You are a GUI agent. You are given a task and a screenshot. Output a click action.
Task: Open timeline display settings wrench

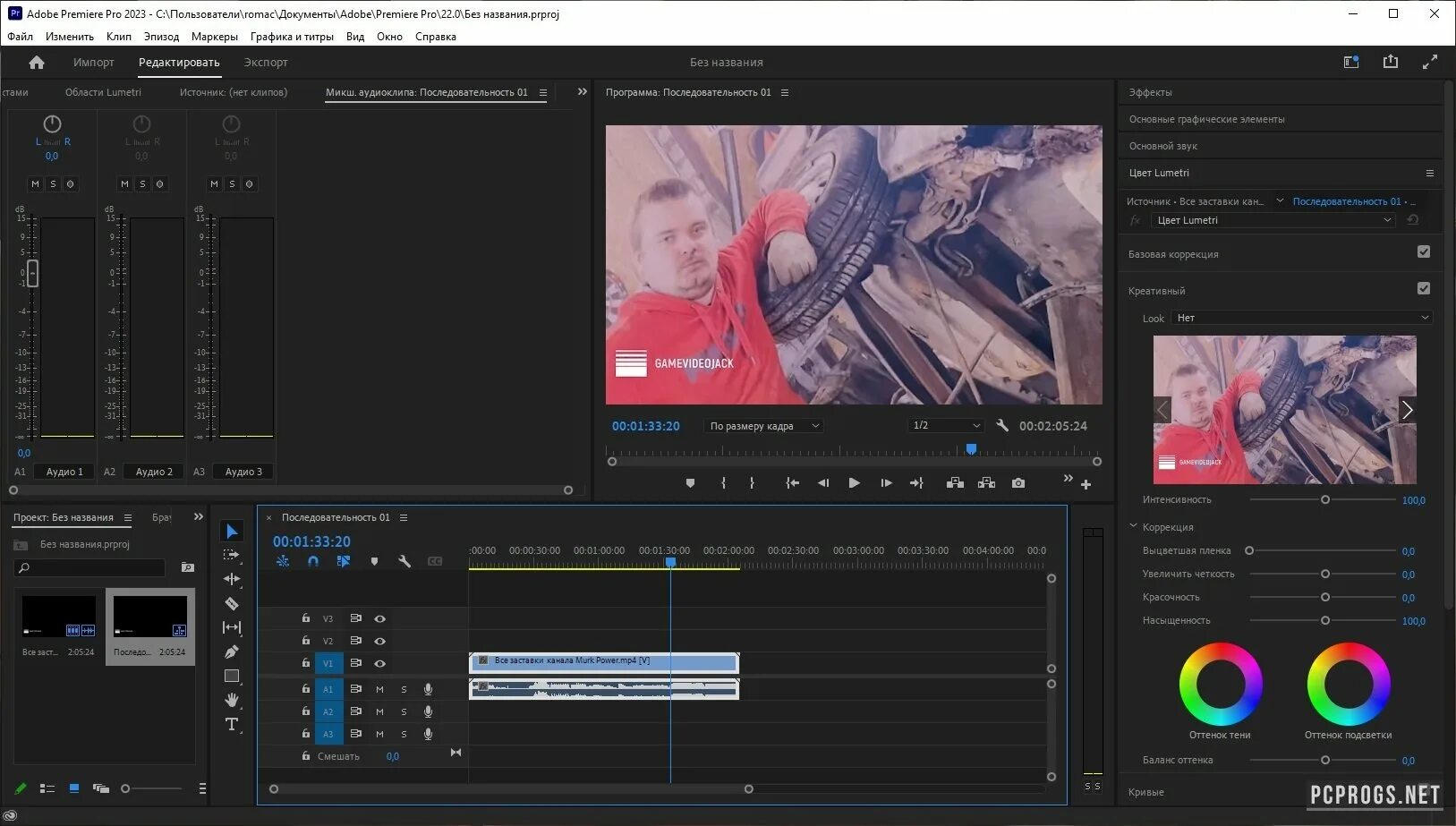click(x=404, y=561)
